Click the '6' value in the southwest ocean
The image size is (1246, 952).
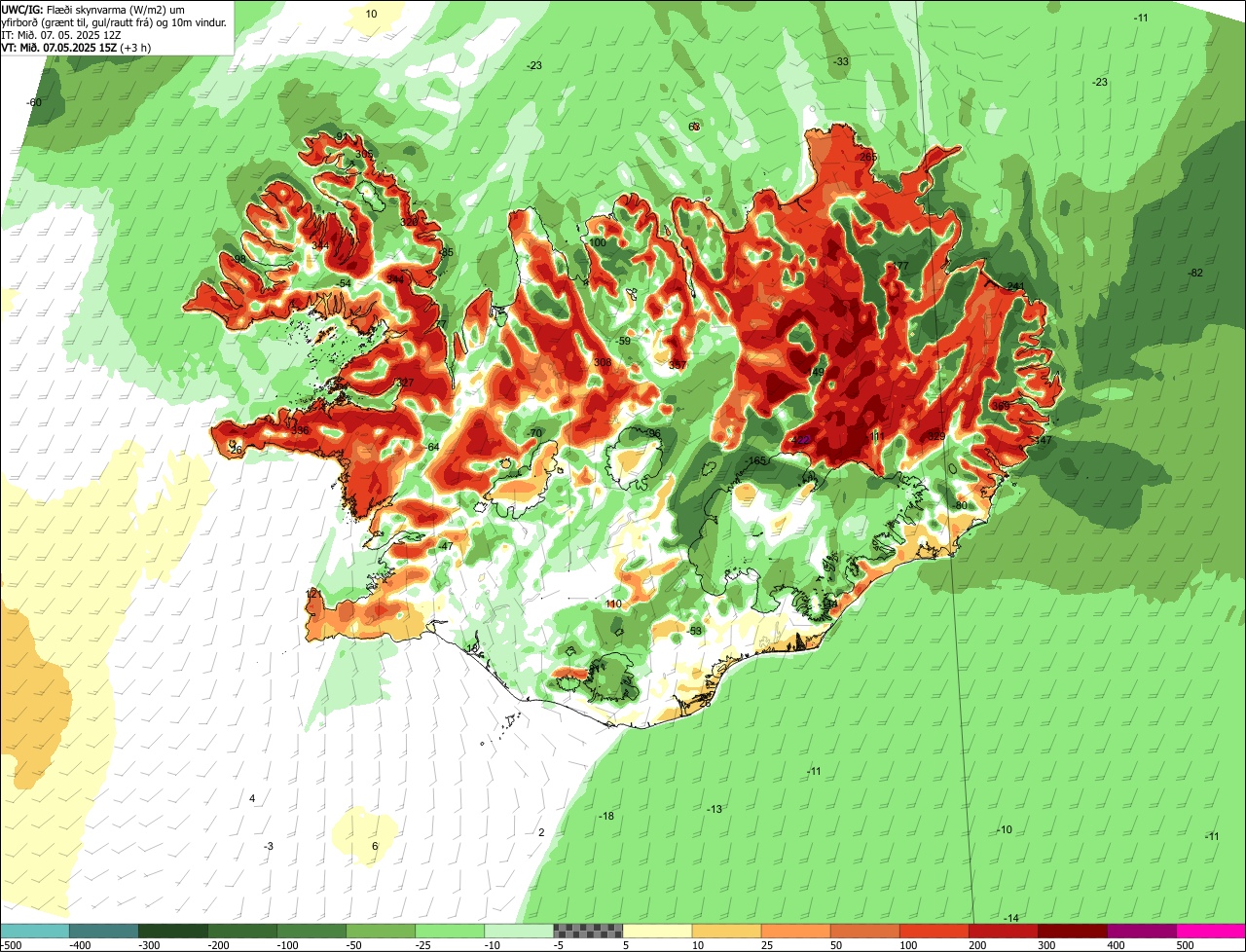375,846
